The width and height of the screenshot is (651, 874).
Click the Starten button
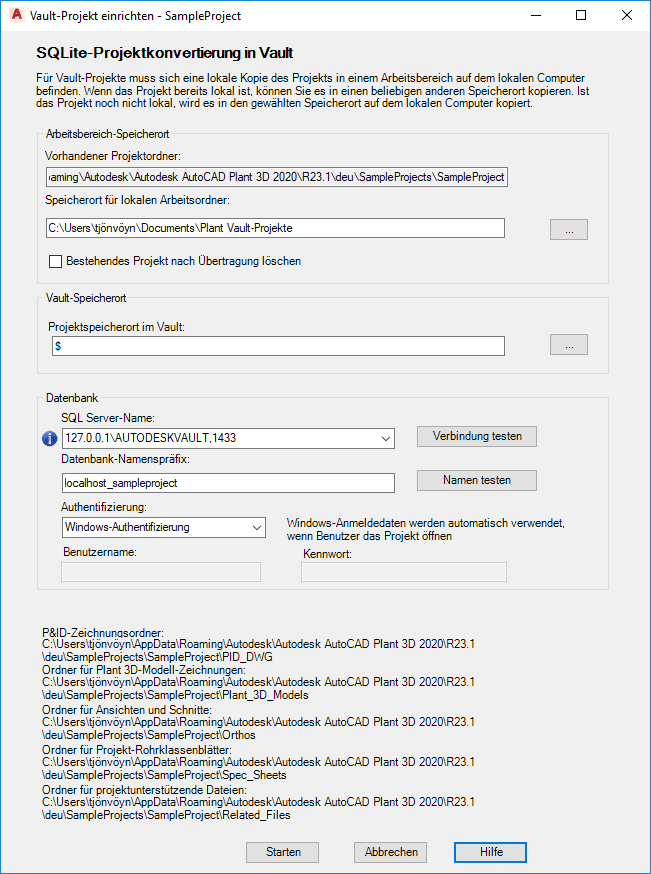point(283,852)
